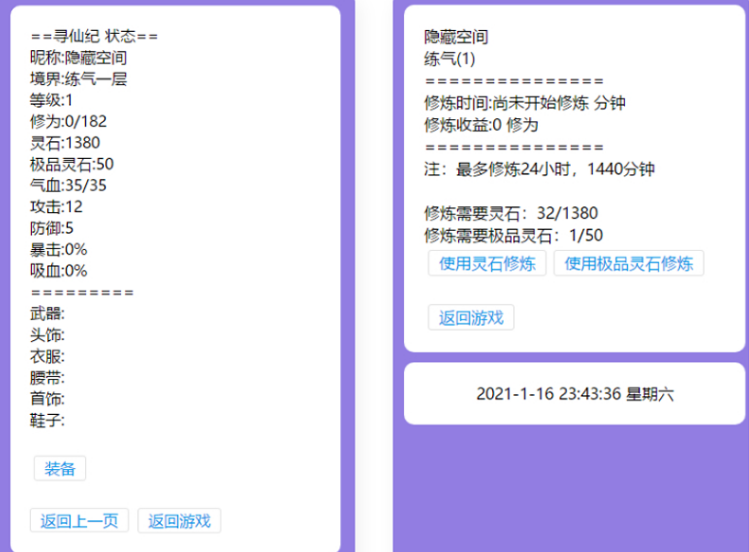Viewport: 749px width, 552px height.
Task: Select the title text ==寻仙纪 状态==
Action: 94,36
